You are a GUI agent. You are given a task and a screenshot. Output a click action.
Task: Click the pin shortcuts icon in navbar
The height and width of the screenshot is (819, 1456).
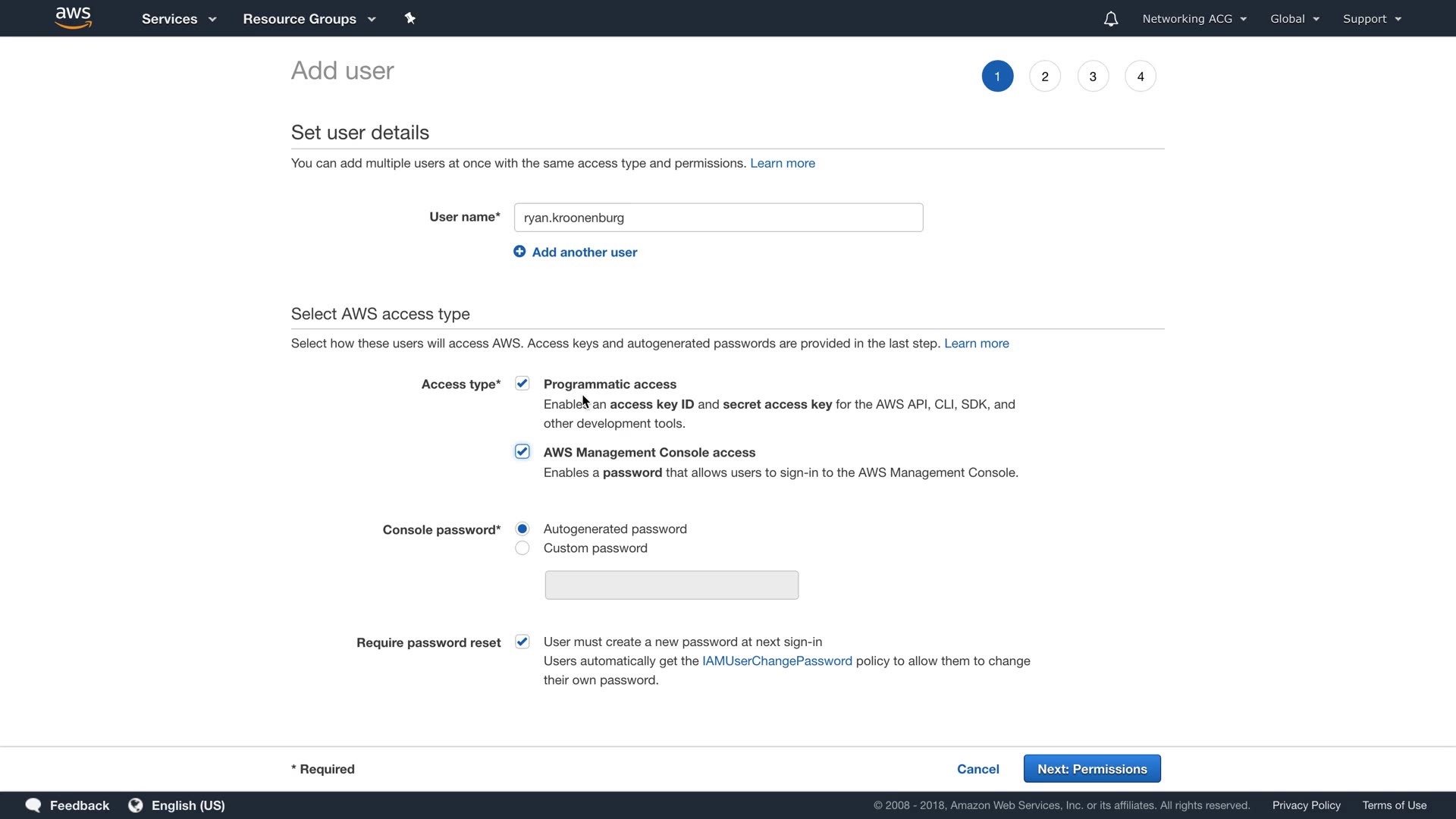pyautogui.click(x=410, y=18)
